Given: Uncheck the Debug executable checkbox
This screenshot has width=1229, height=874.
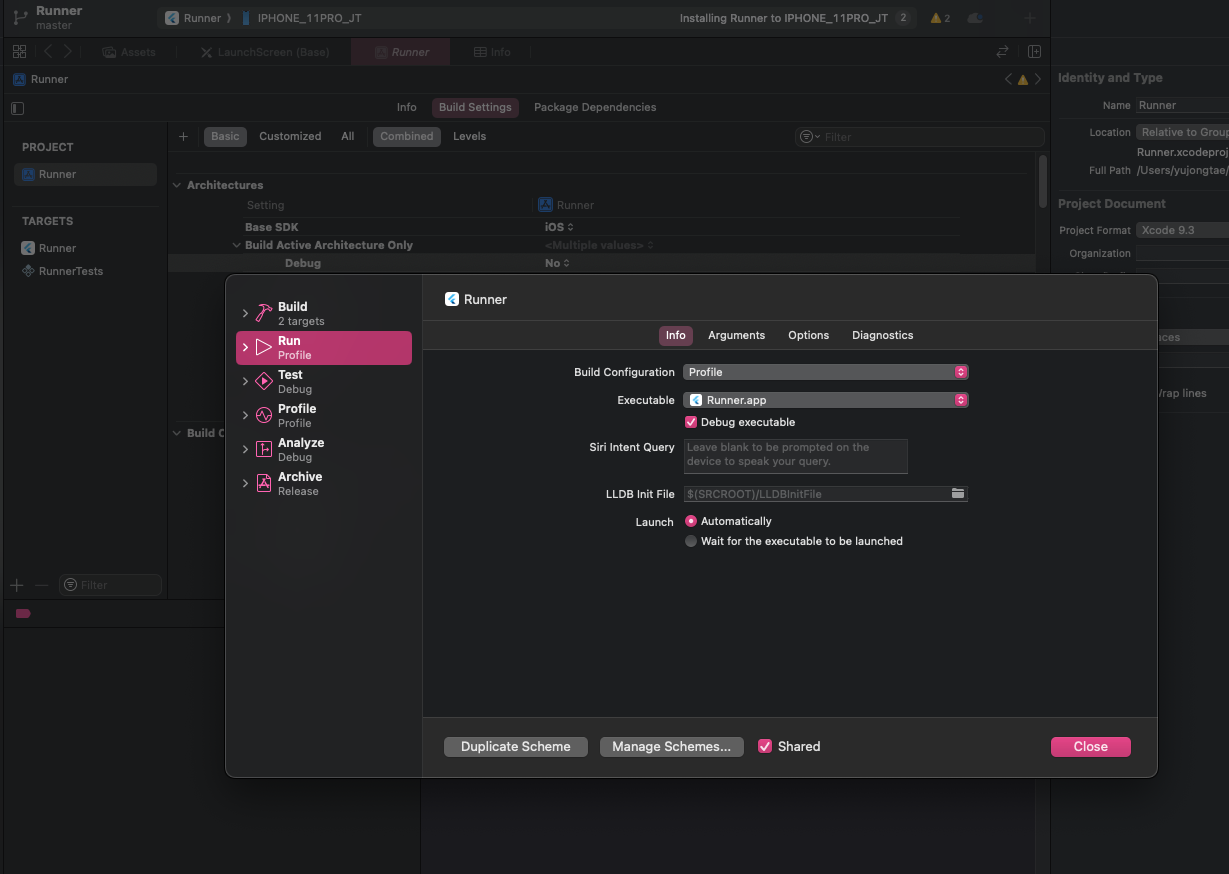Looking at the screenshot, I should pyautogui.click(x=691, y=422).
